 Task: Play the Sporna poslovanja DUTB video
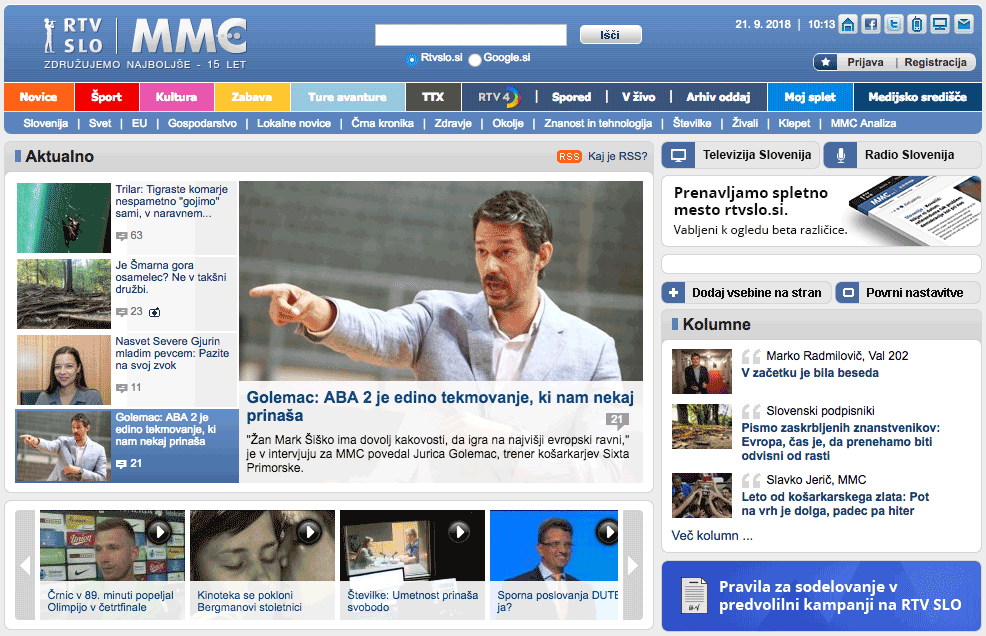607,532
